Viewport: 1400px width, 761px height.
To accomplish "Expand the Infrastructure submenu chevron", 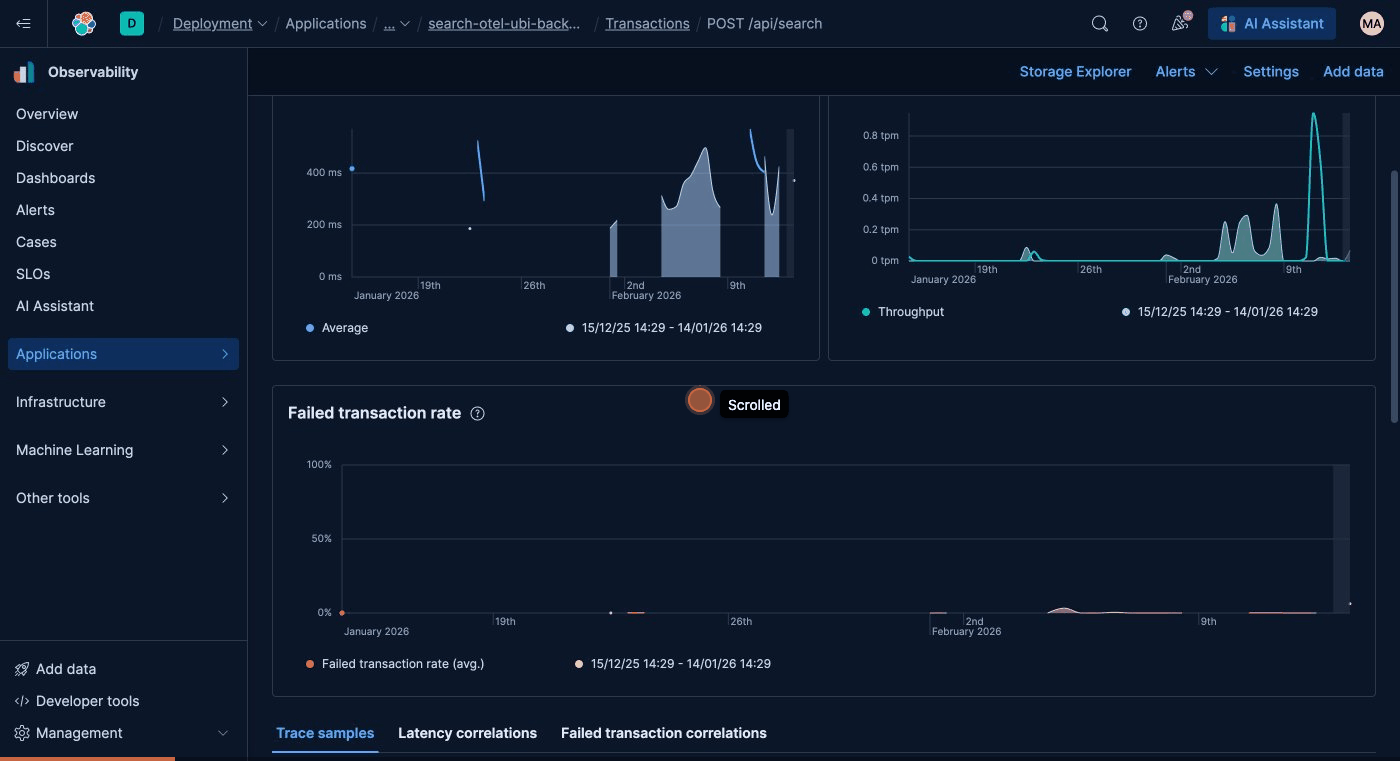I will click(x=224, y=402).
